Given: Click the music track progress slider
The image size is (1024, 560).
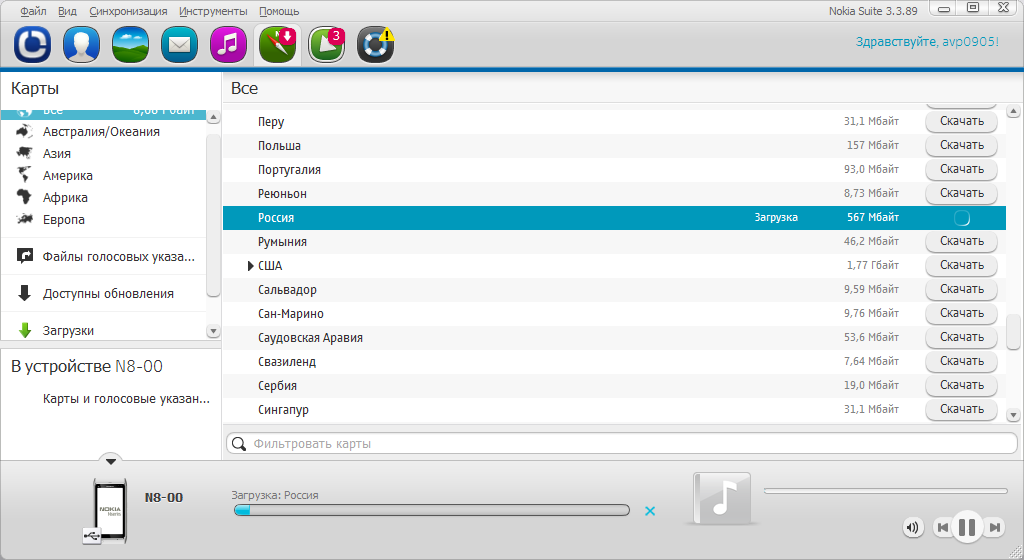Looking at the screenshot, I should (x=885, y=491).
